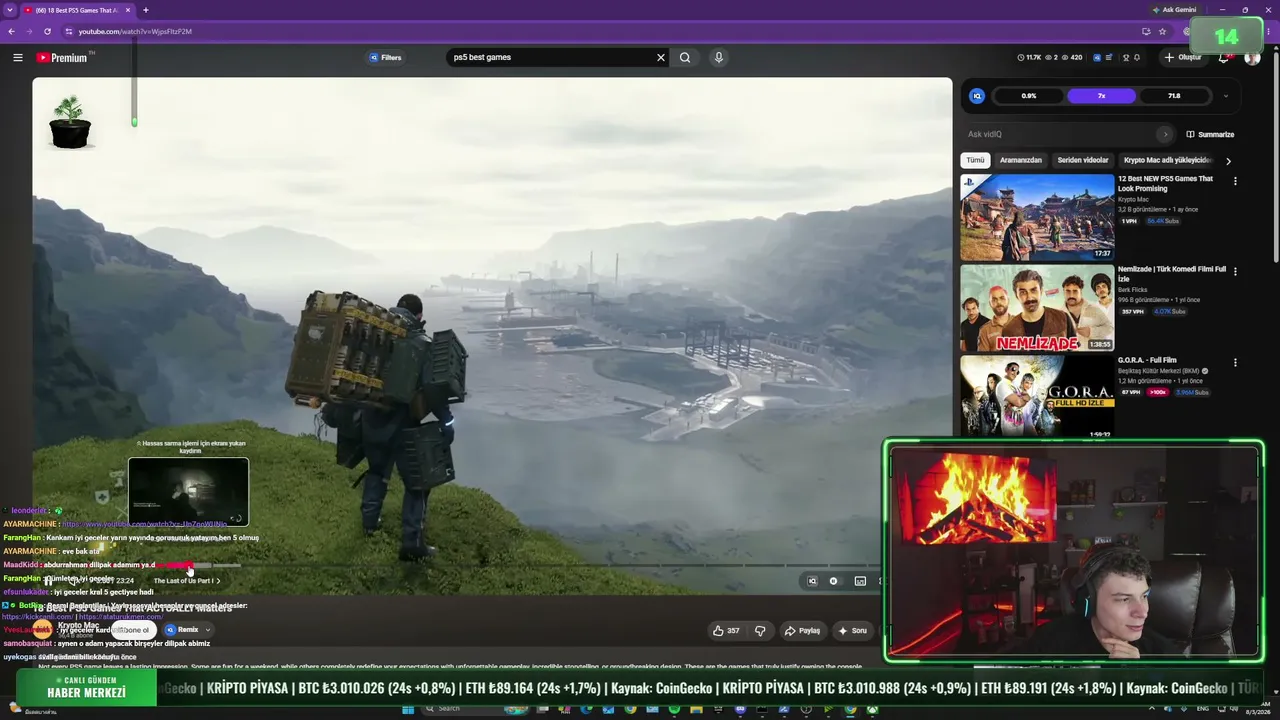This screenshot has height=720, width=1280.
Task: Go to the YouTube Premium home logo
Action: coord(62,57)
